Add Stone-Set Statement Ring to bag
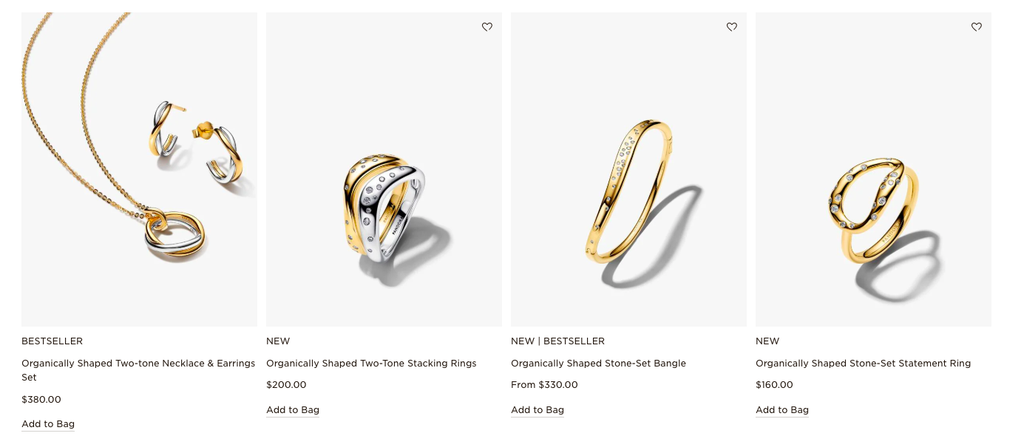The image size is (1024, 438). [x=782, y=410]
